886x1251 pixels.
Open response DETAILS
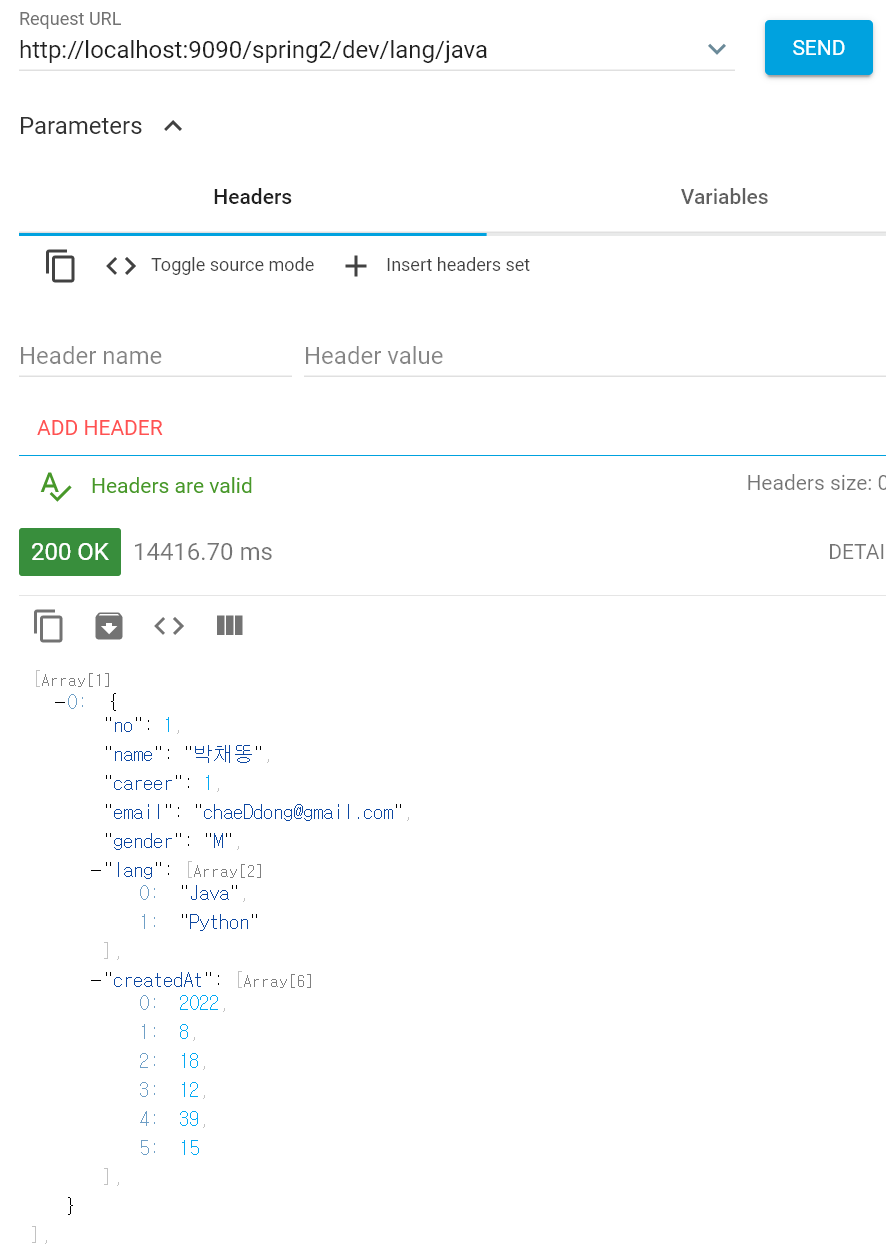pos(856,552)
